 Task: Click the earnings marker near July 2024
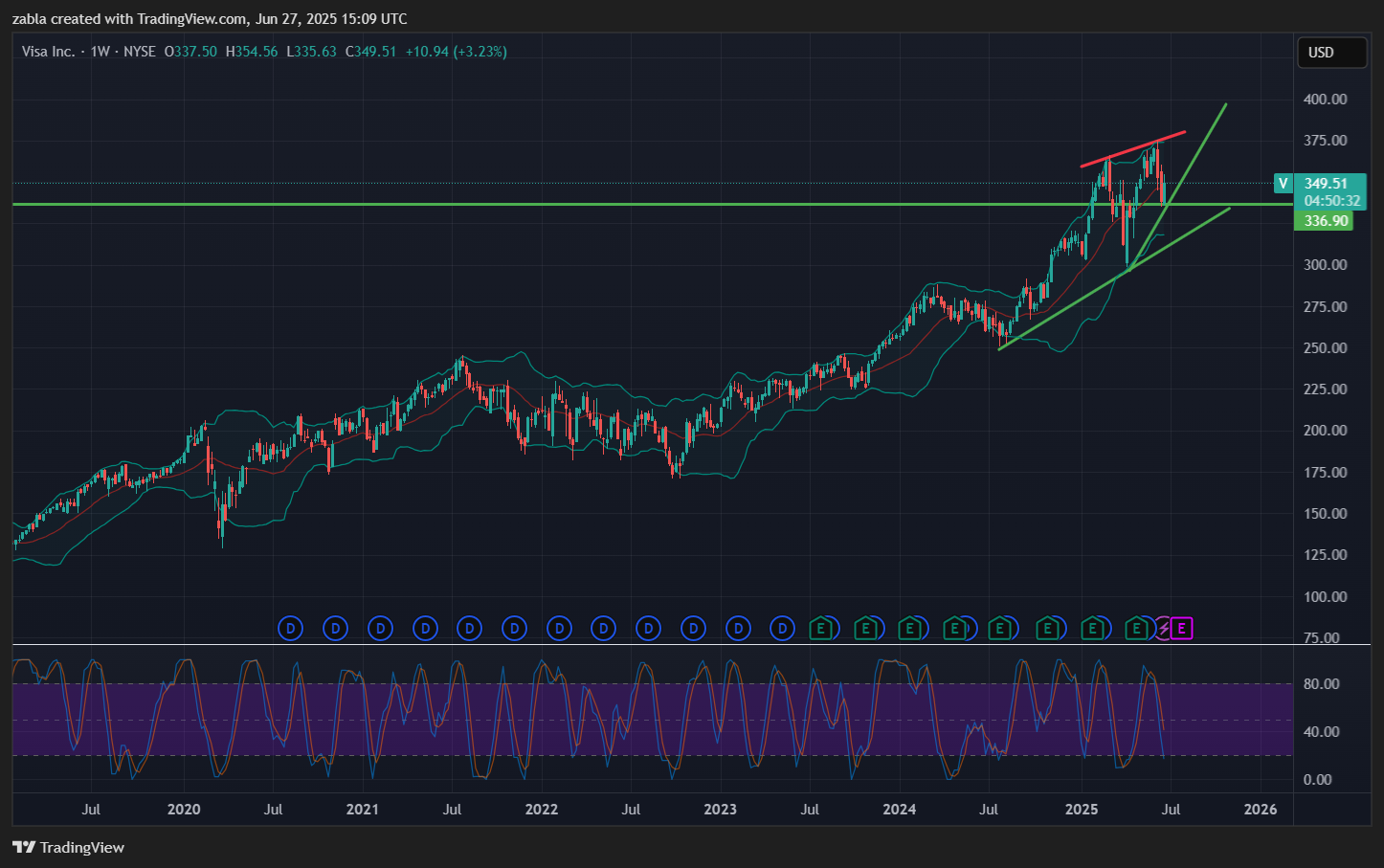pos(1000,629)
